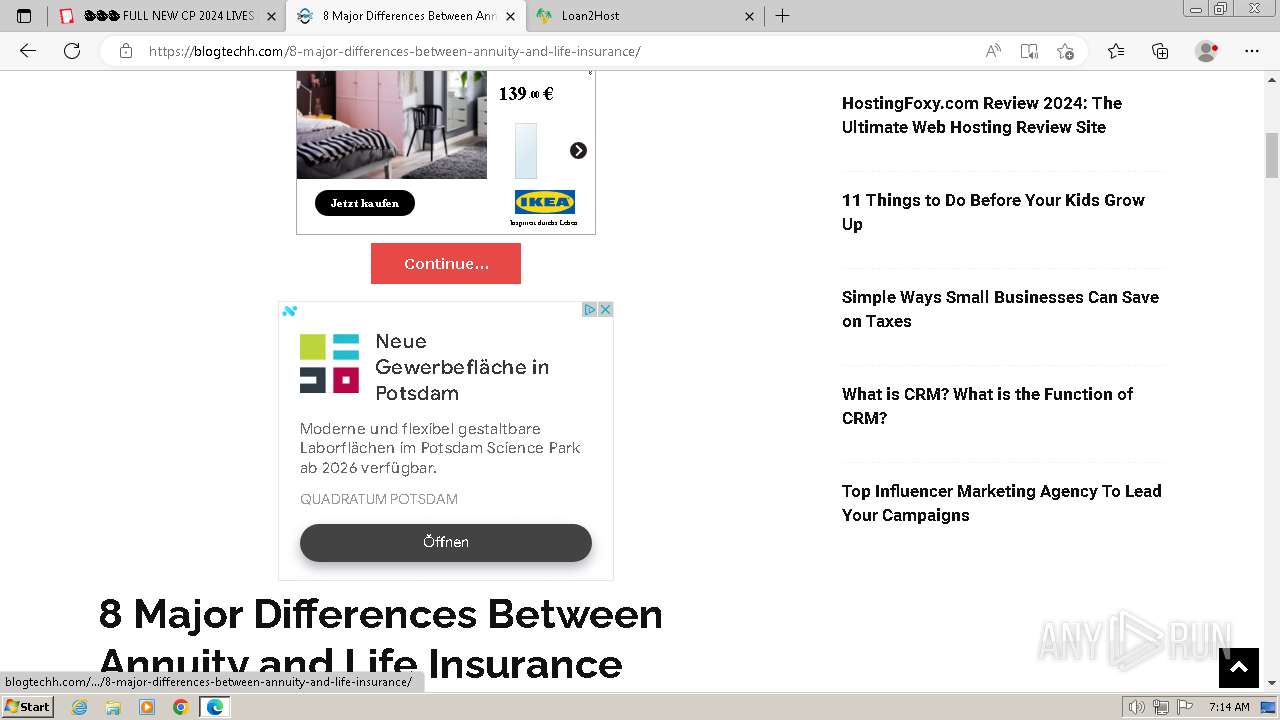Close the Potsdam ad with X

(605, 310)
